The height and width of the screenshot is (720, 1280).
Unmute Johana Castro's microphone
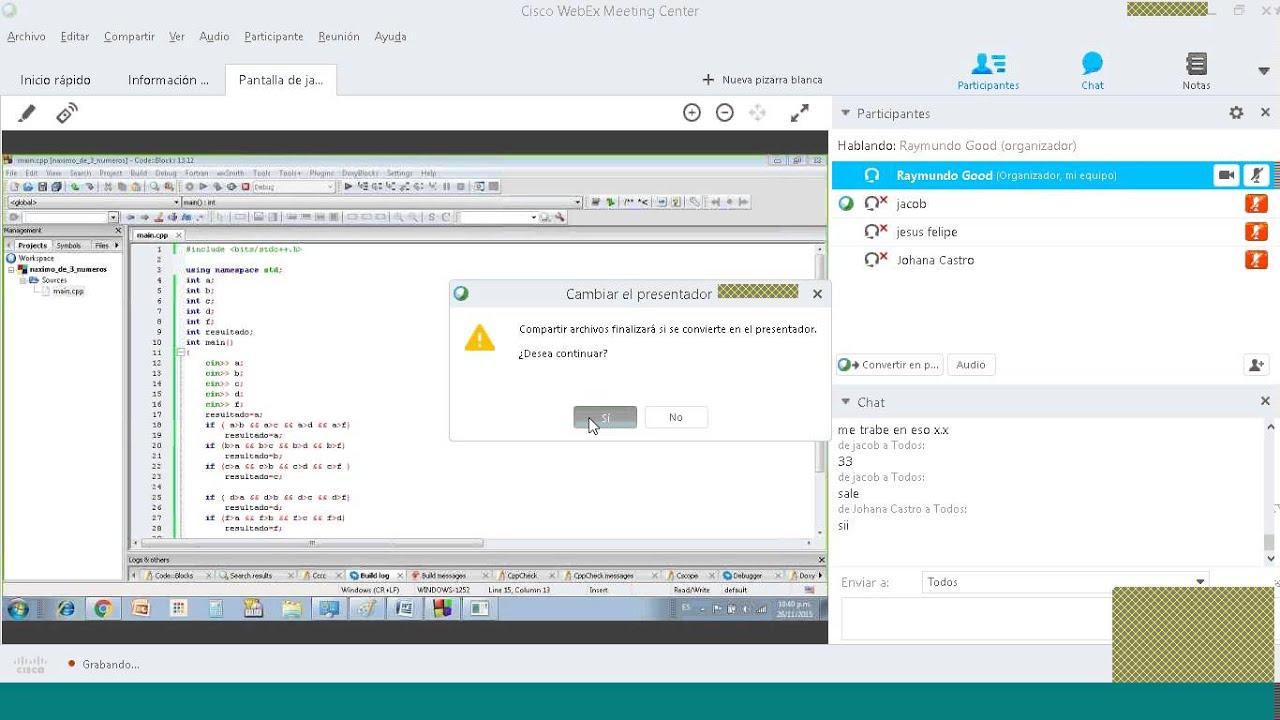click(1256, 260)
